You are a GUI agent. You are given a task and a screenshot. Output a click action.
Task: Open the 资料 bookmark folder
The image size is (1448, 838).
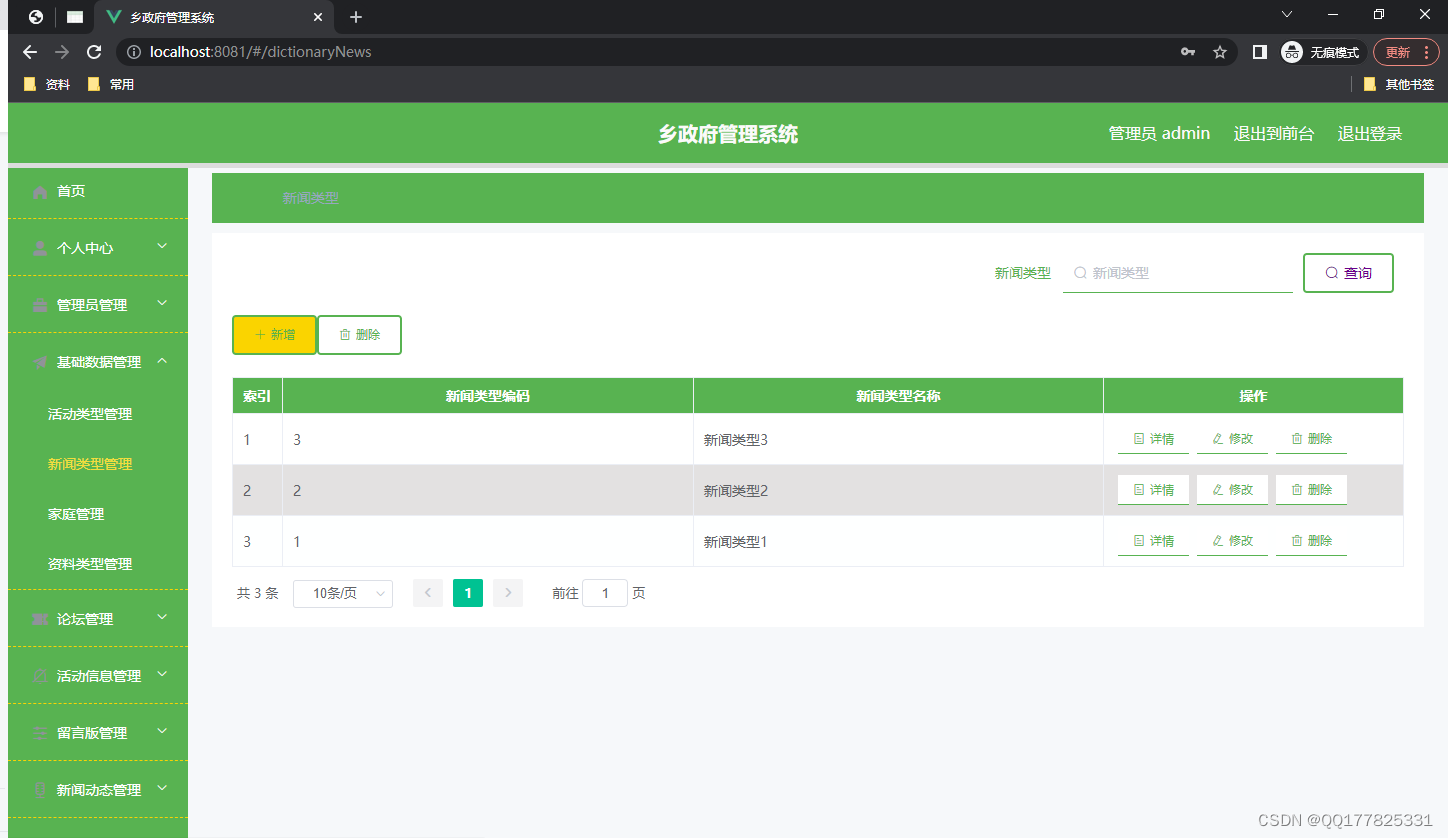47,85
